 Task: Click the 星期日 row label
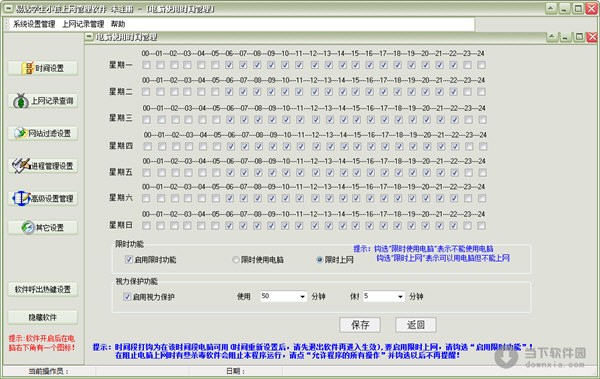click(121, 225)
